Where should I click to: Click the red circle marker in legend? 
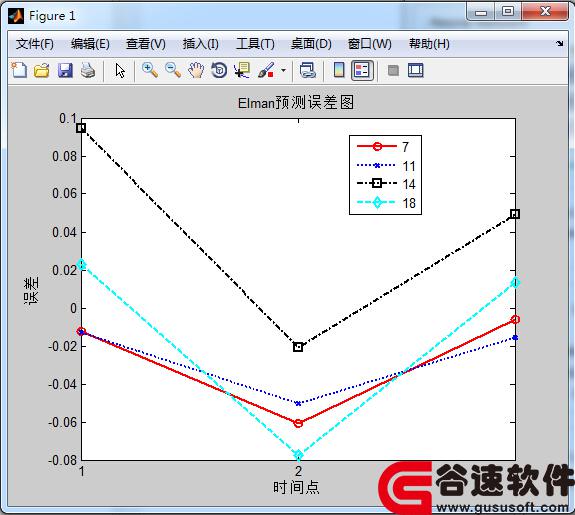[x=377, y=146]
